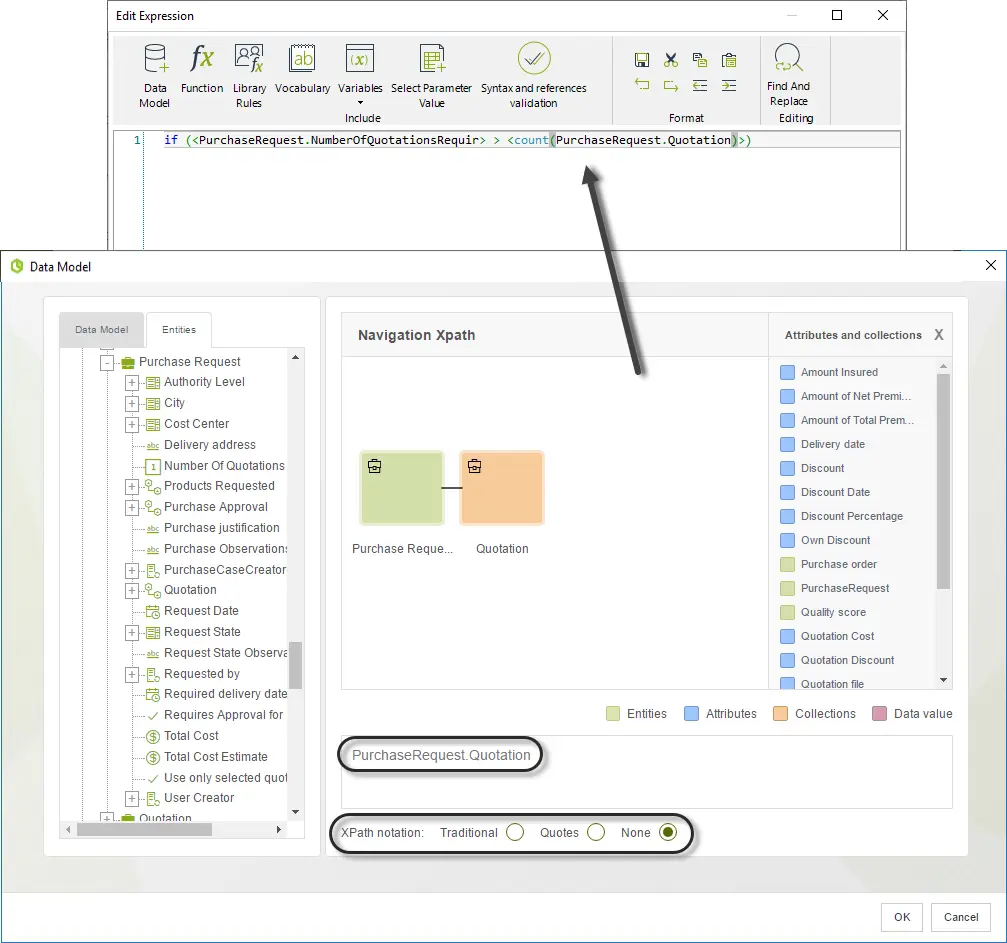Expand the Authority Level node

tap(132, 383)
